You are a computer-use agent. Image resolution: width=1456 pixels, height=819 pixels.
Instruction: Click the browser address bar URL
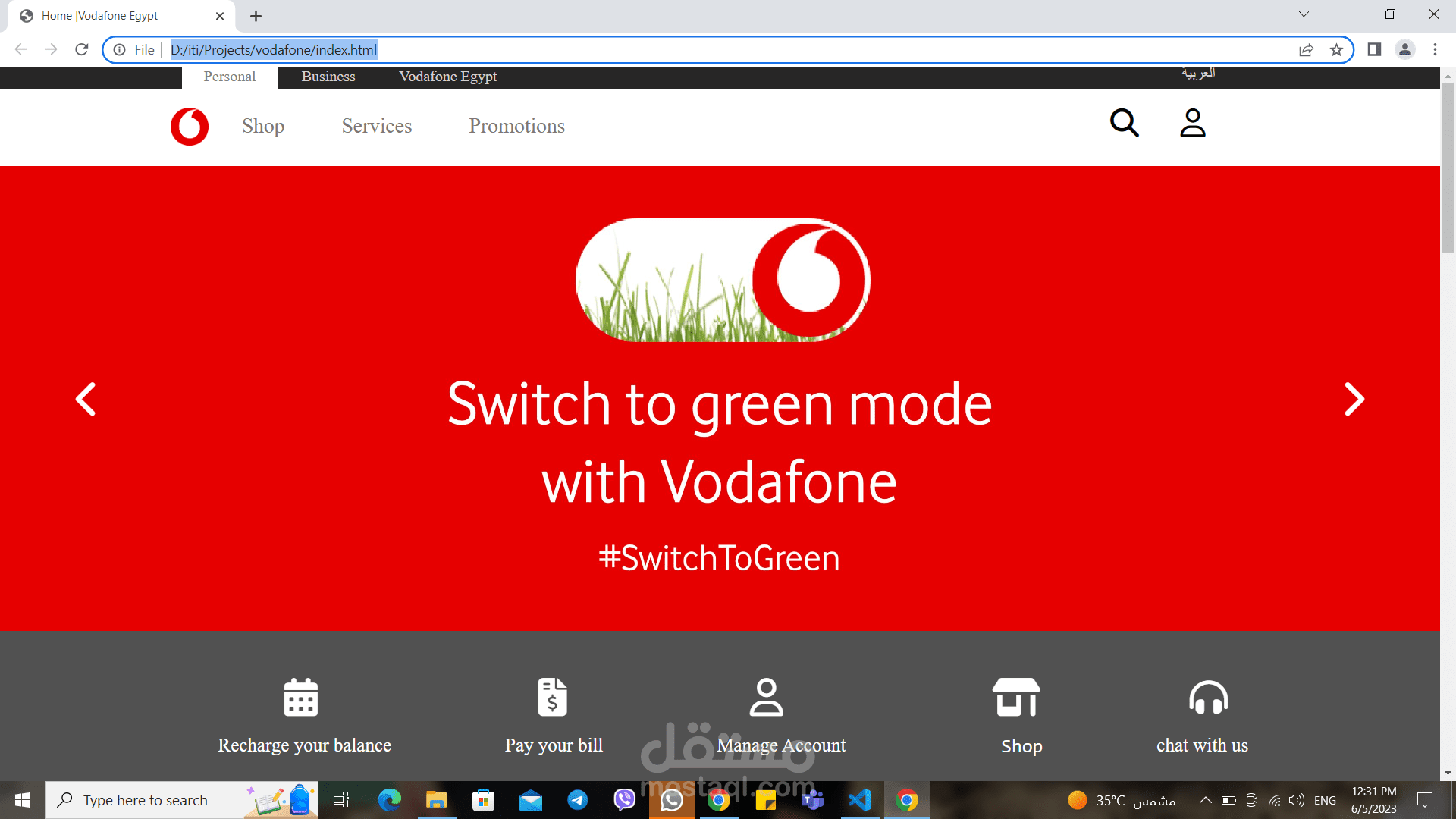[273, 50]
